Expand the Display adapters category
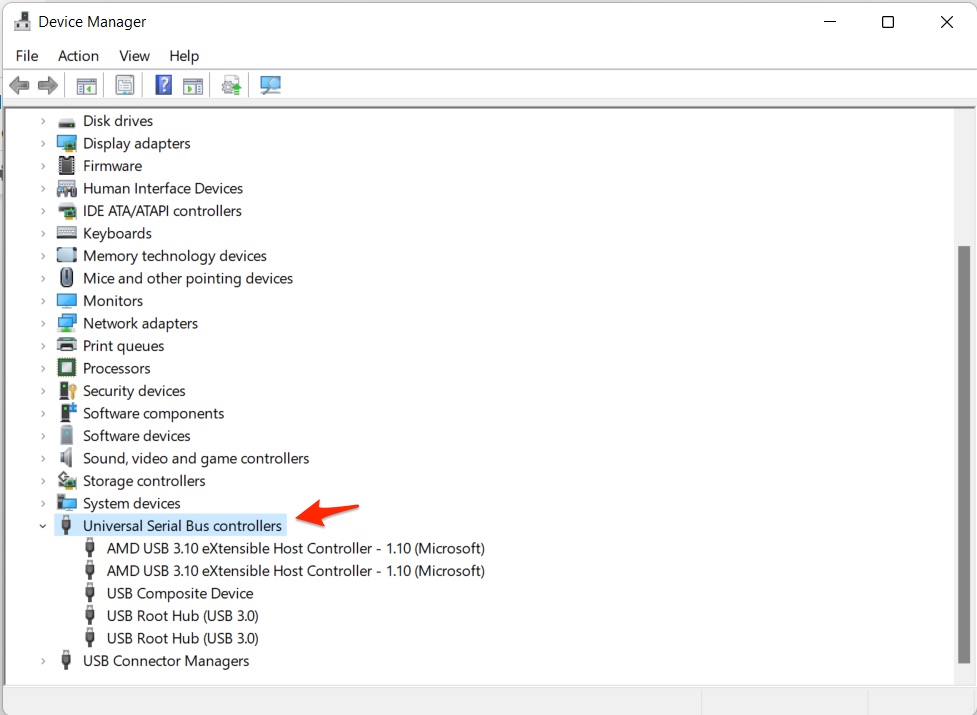This screenshot has height=715, width=977. click(x=42, y=144)
